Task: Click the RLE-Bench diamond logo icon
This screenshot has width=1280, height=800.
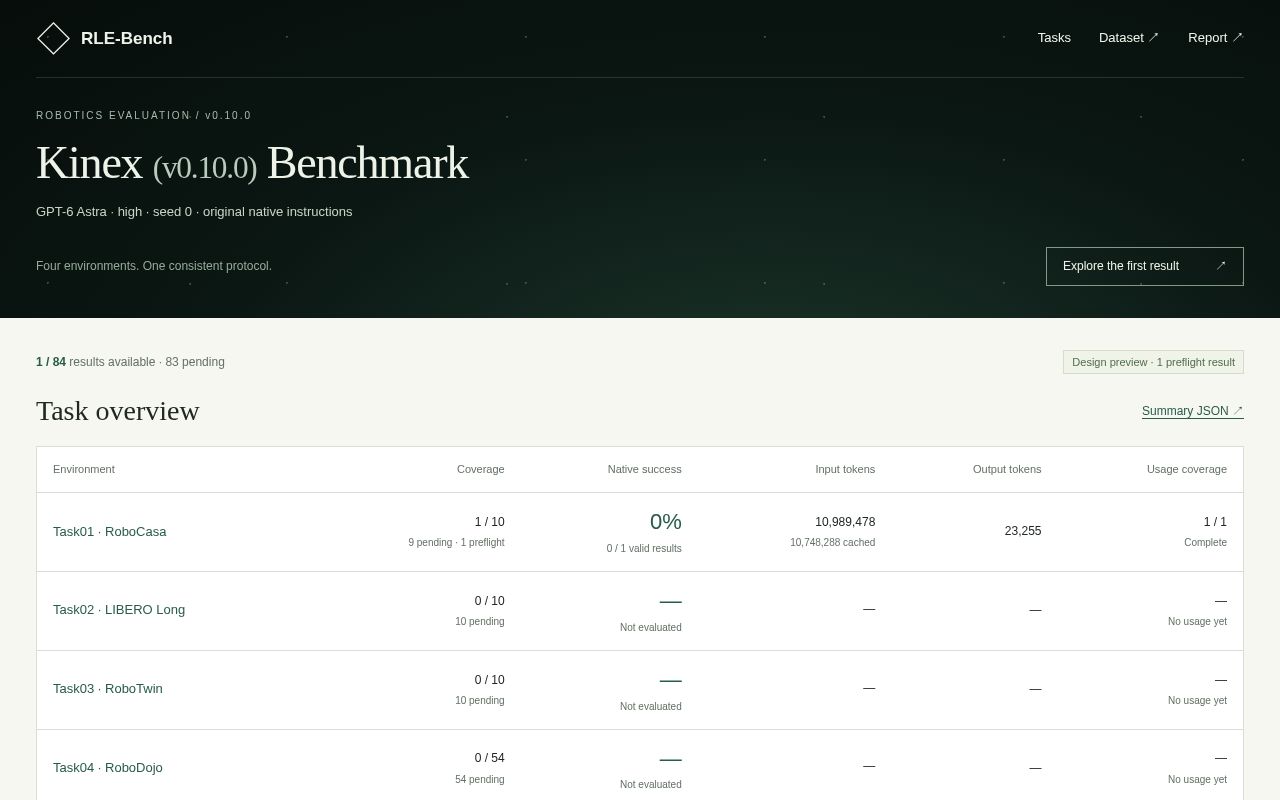Action: (53, 38)
